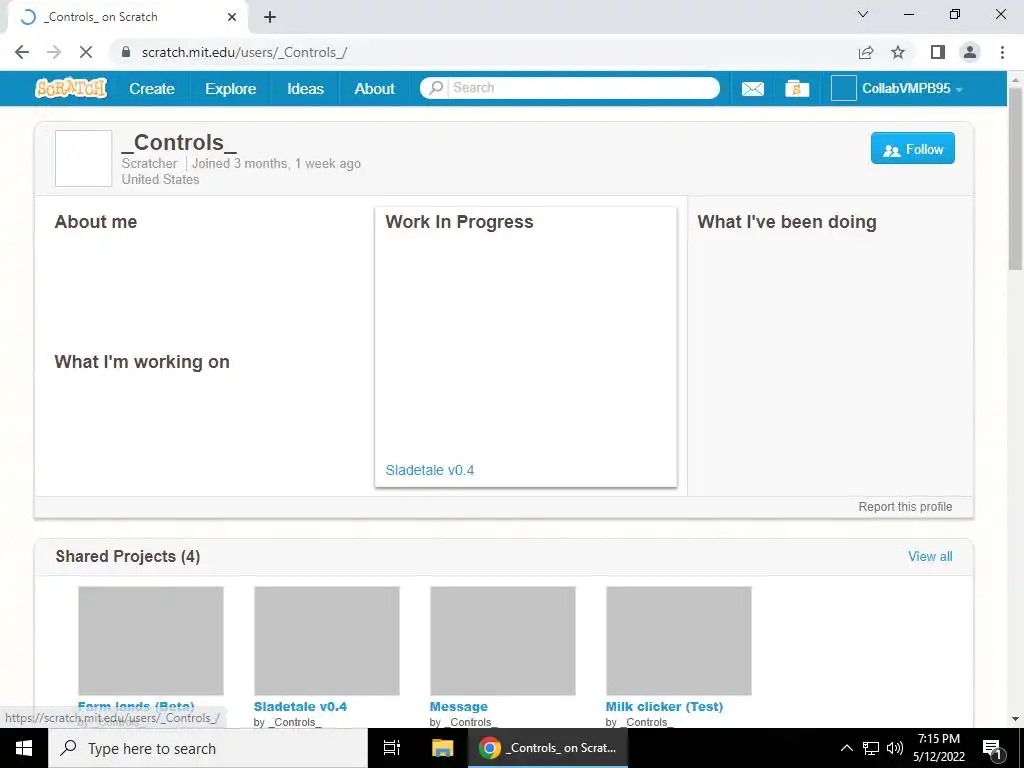Click the Scratch logo

tap(71, 88)
